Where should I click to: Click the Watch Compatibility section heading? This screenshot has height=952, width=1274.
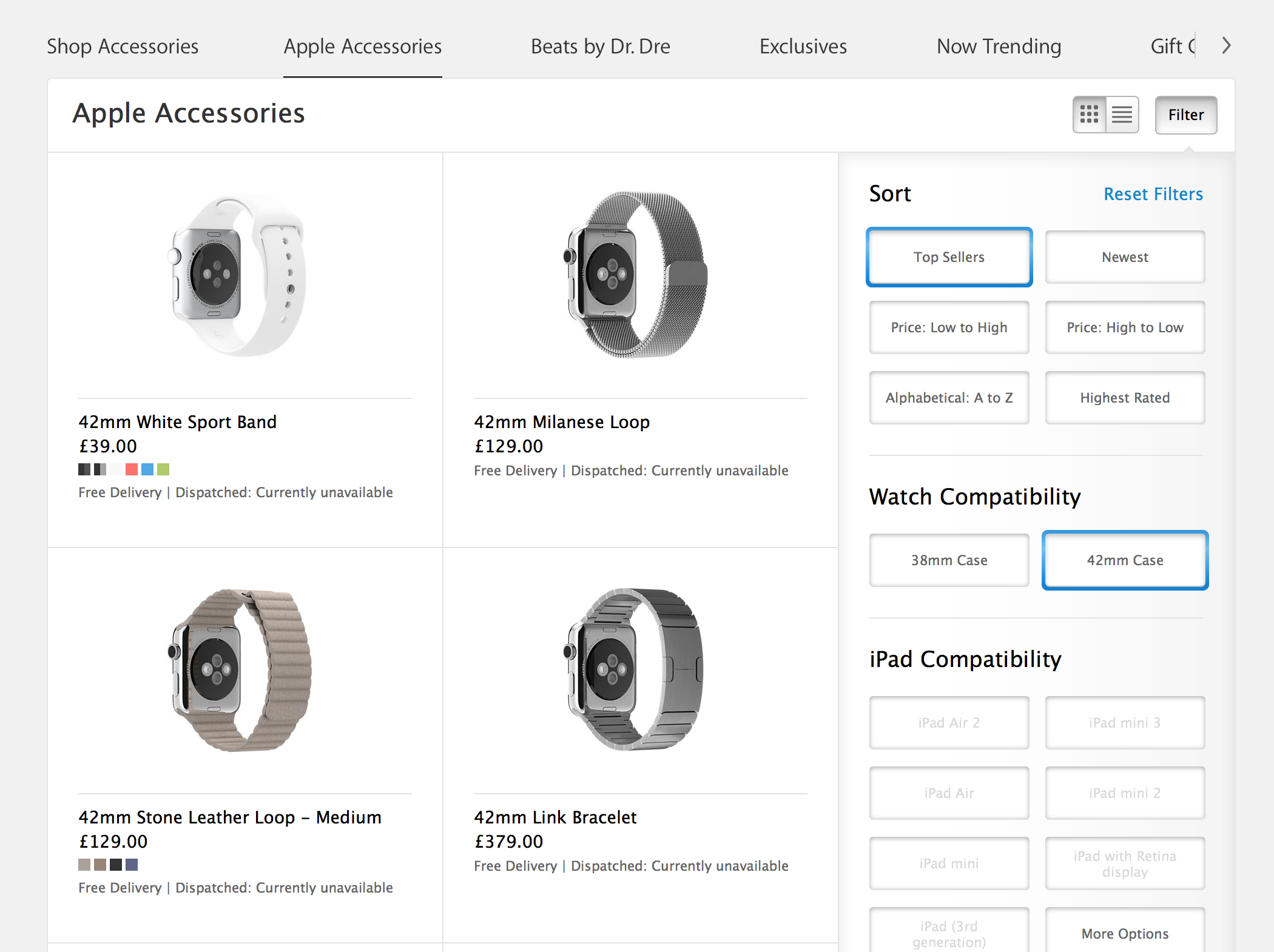pos(975,497)
